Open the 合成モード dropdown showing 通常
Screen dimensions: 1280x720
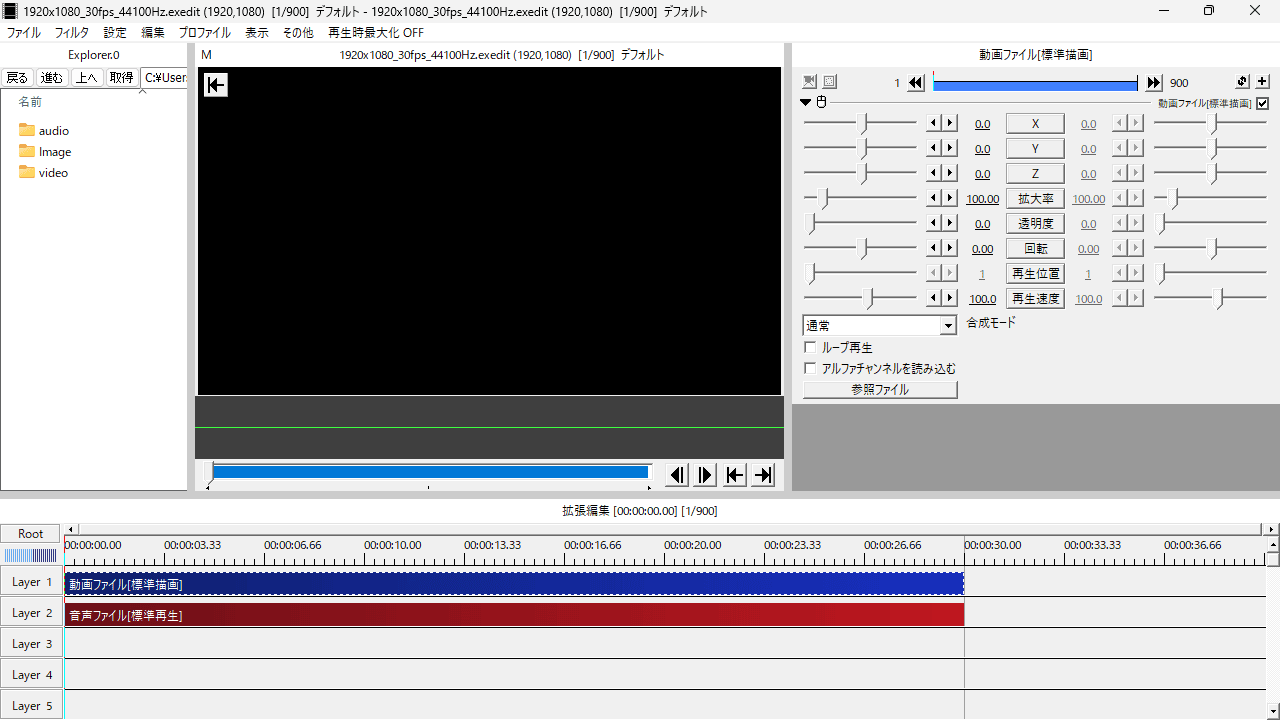(880, 326)
